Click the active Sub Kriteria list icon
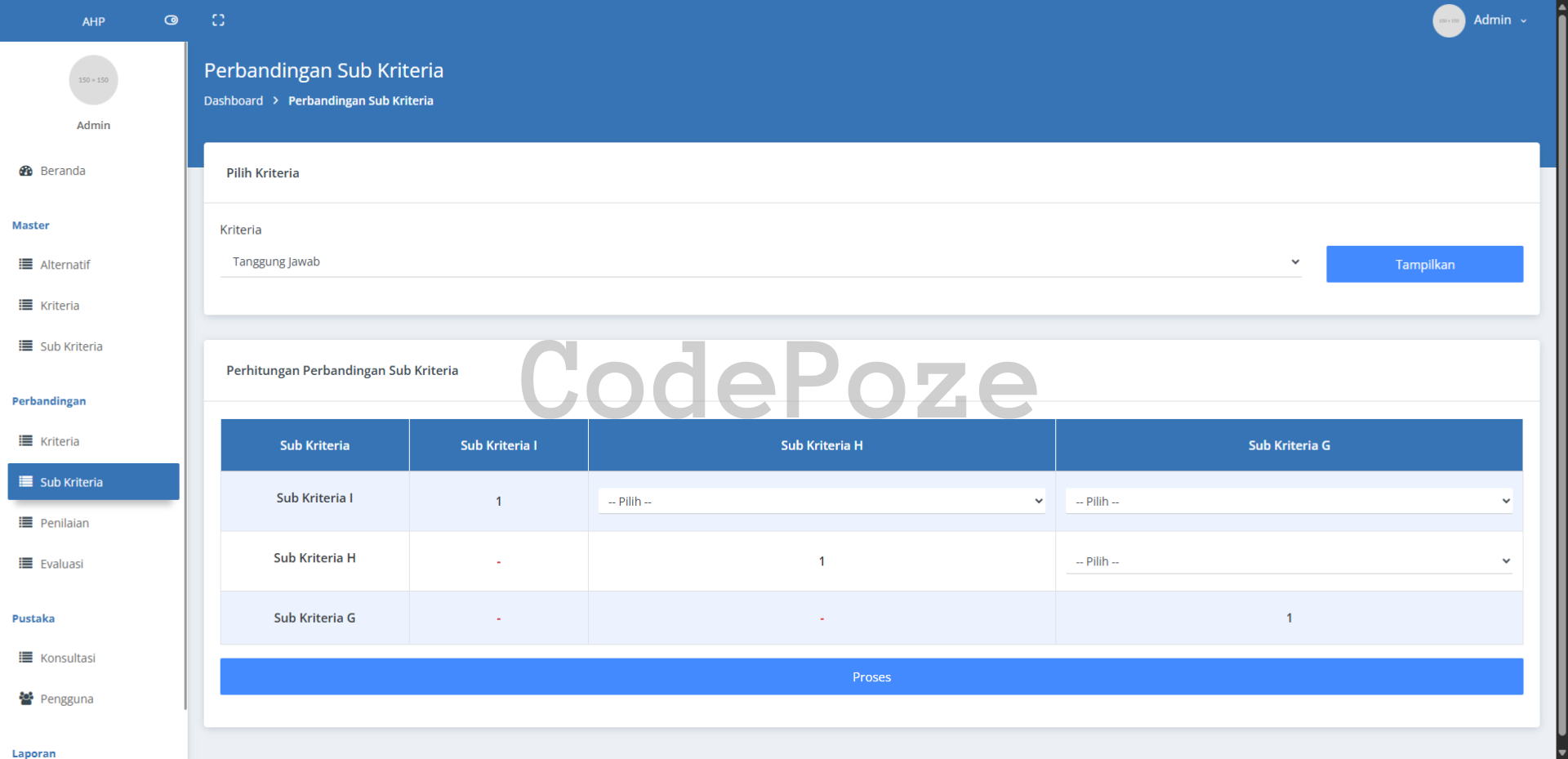Screen dimensions: 1568x759 coord(26,482)
